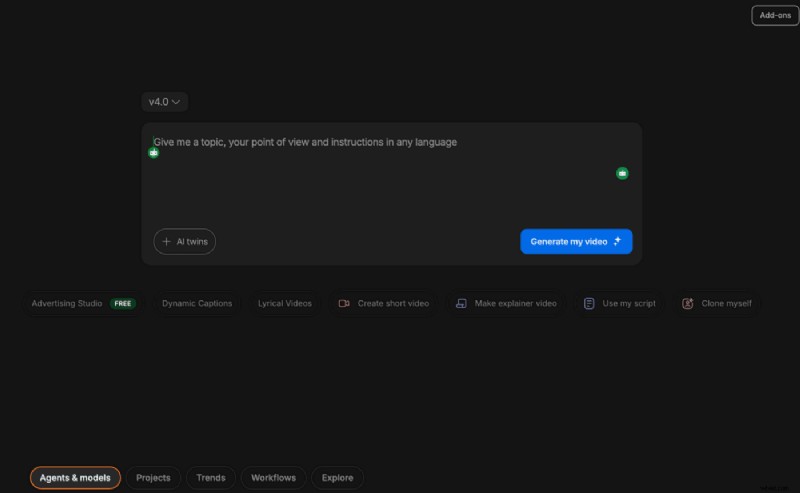Switch to the Workflows tab
Viewport: 800px width, 493px height.
(x=273, y=478)
